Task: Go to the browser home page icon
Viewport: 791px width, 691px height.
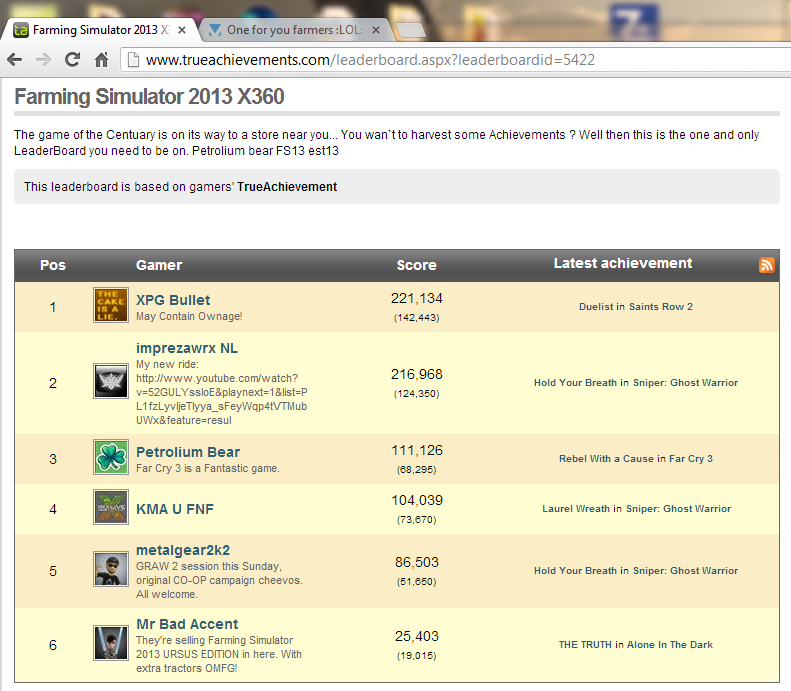Action: pos(101,60)
